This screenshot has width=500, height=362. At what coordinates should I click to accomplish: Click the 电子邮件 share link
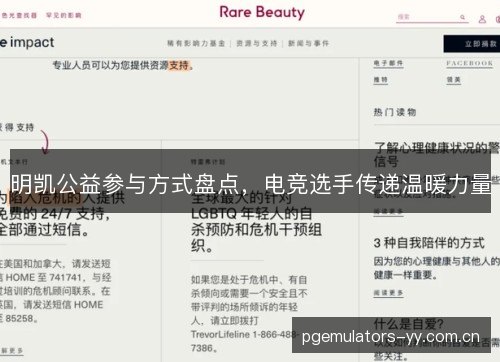(x=388, y=63)
